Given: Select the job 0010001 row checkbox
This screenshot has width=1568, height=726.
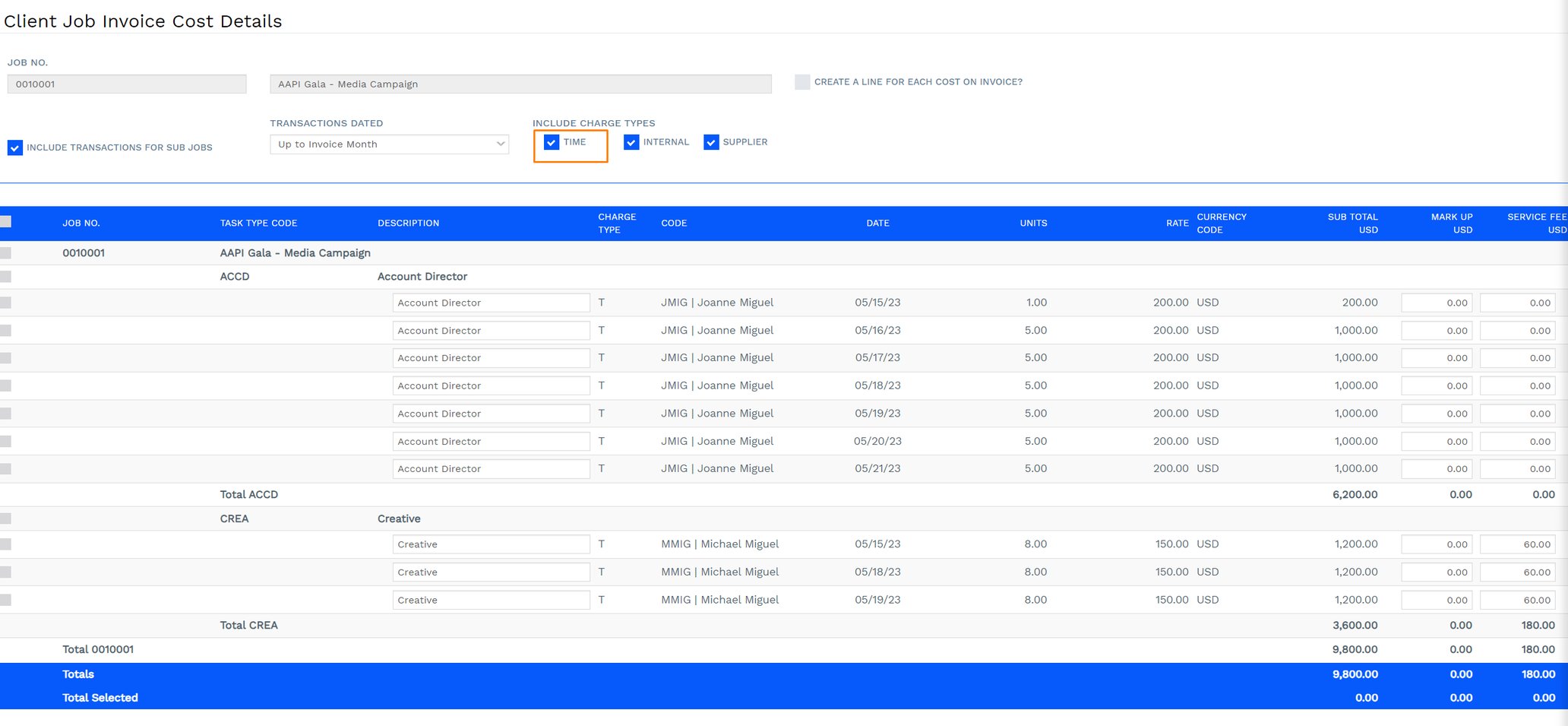Looking at the screenshot, I should point(5,252).
